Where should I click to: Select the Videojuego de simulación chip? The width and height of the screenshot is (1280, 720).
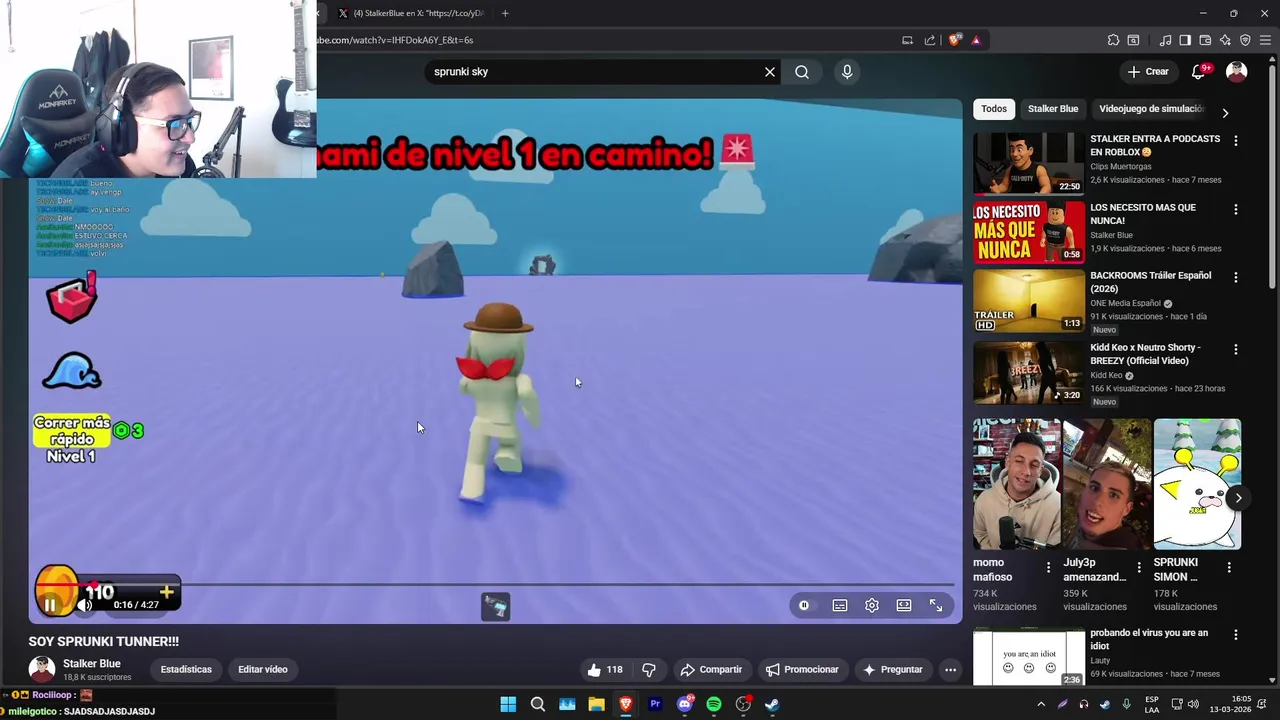[x=1151, y=109]
